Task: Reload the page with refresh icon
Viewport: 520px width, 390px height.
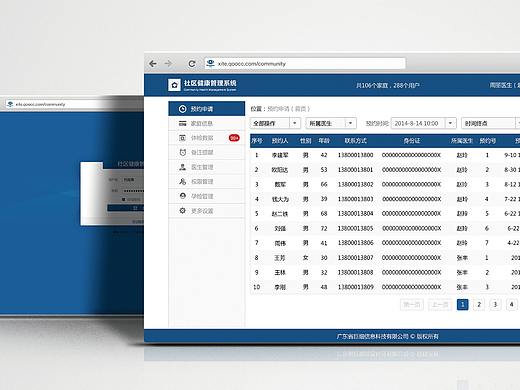Action: [192, 63]
